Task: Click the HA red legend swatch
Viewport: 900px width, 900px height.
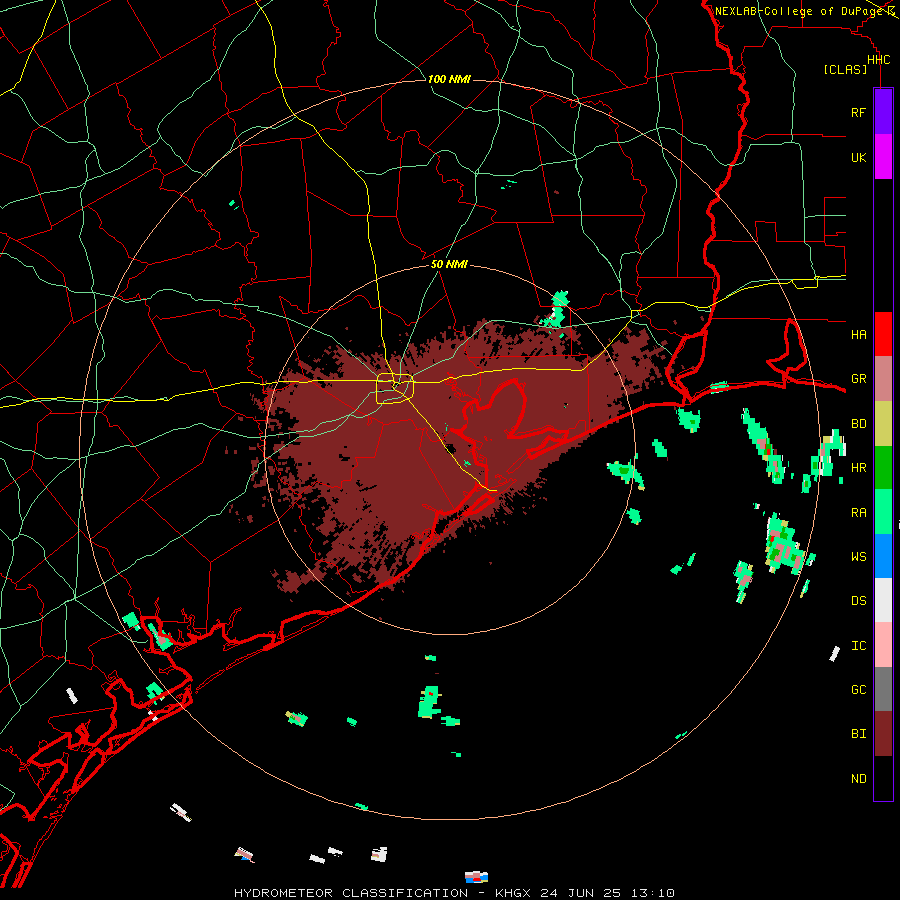Action: tap(883, 334)
